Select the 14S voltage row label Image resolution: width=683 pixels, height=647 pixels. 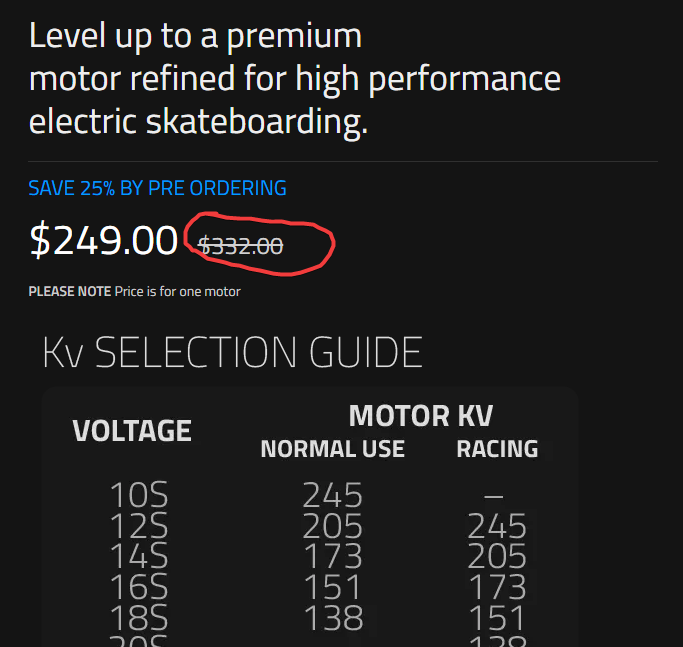[x=139, y=556]
